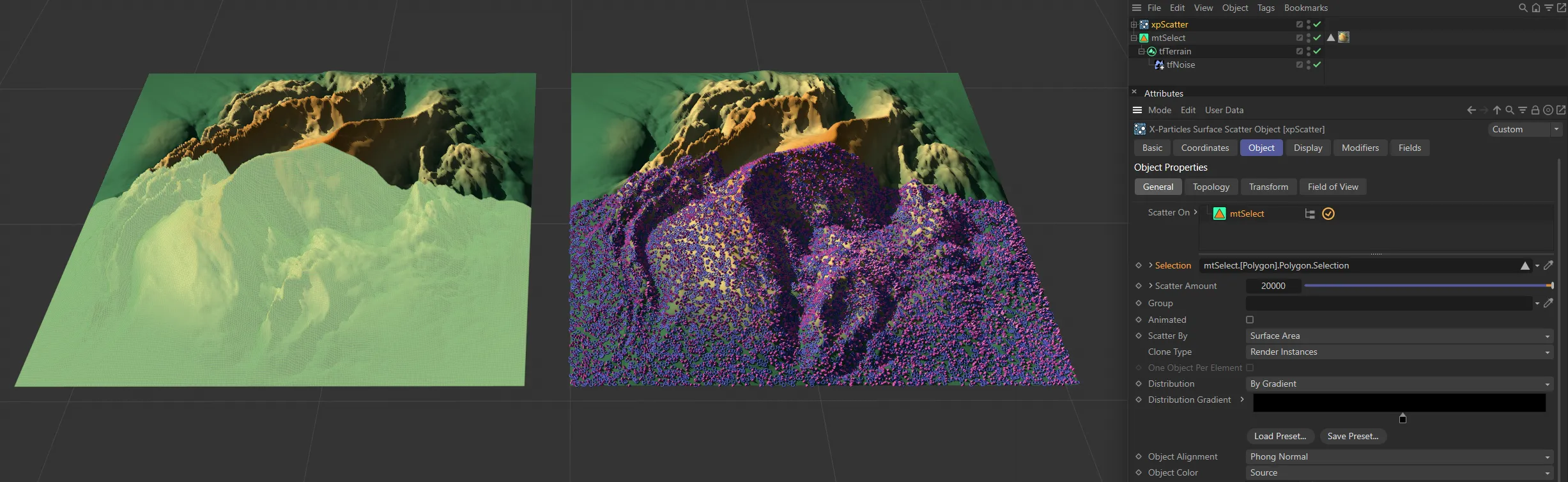1568x482 pixels.
Task: Open File menu in Object Manager
Action: 1154,8
